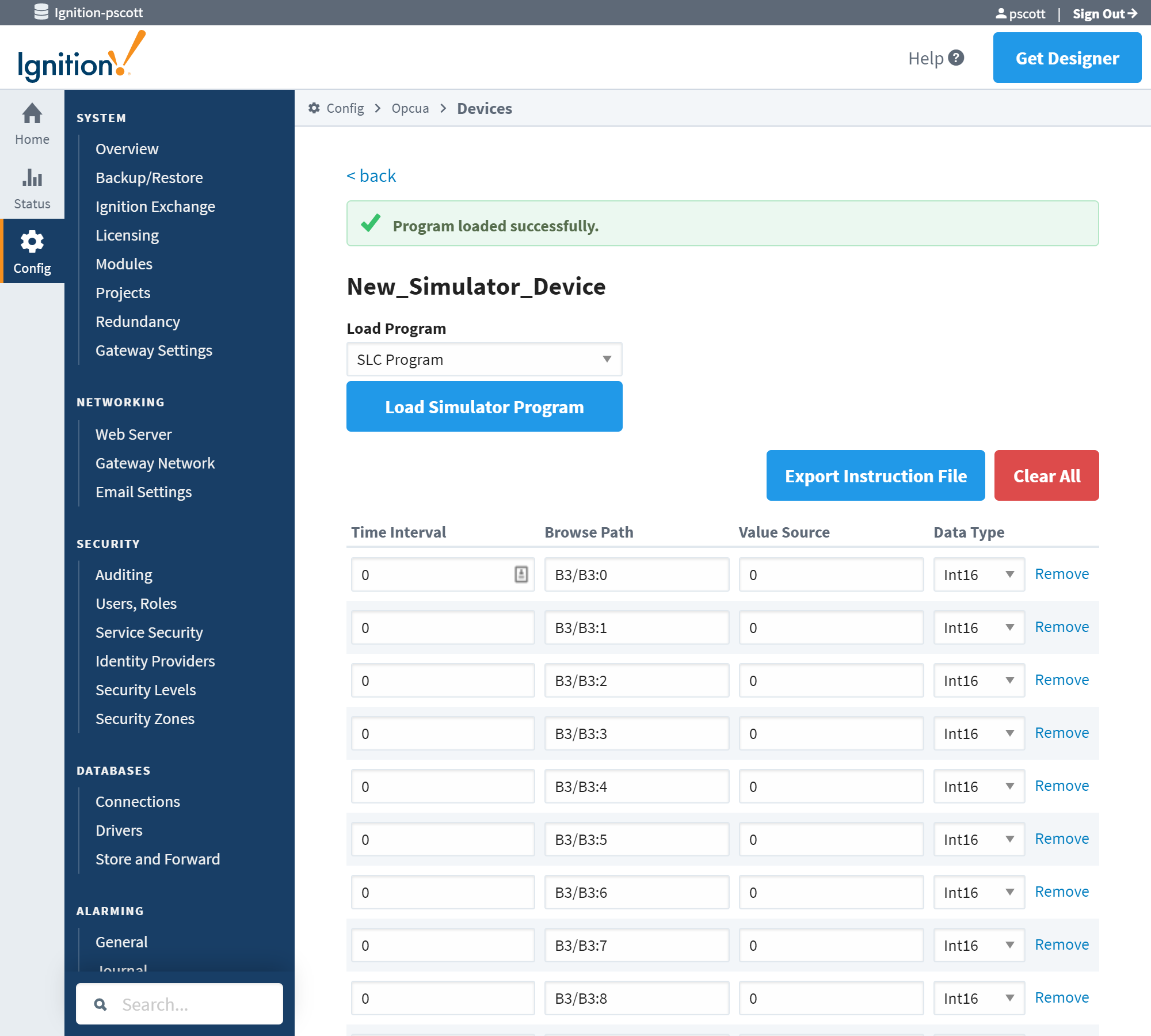This screenshot has width=1151, height=1036.
Task: Open Overview in System menu
Action: 127,148
